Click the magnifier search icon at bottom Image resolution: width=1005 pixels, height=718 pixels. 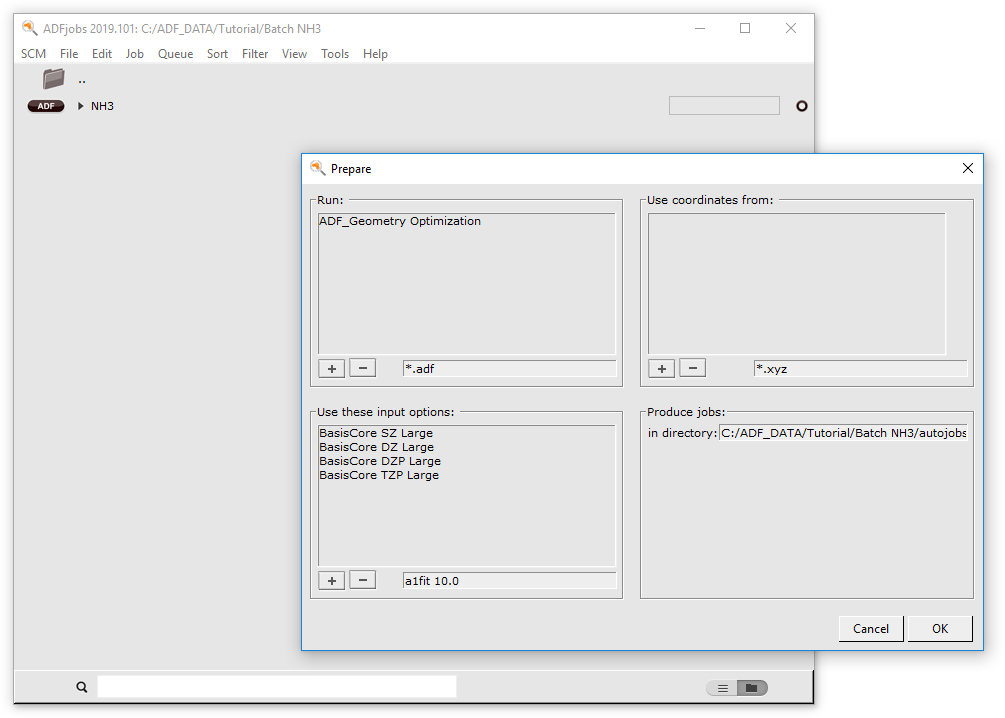coord(81,686)
